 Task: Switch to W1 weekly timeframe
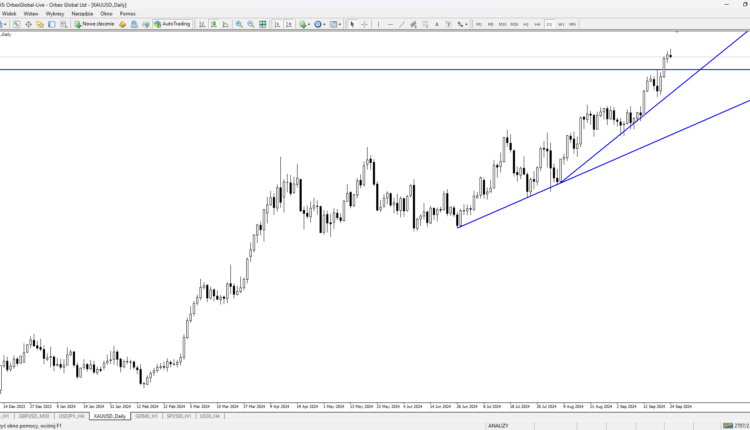[561, 24]
